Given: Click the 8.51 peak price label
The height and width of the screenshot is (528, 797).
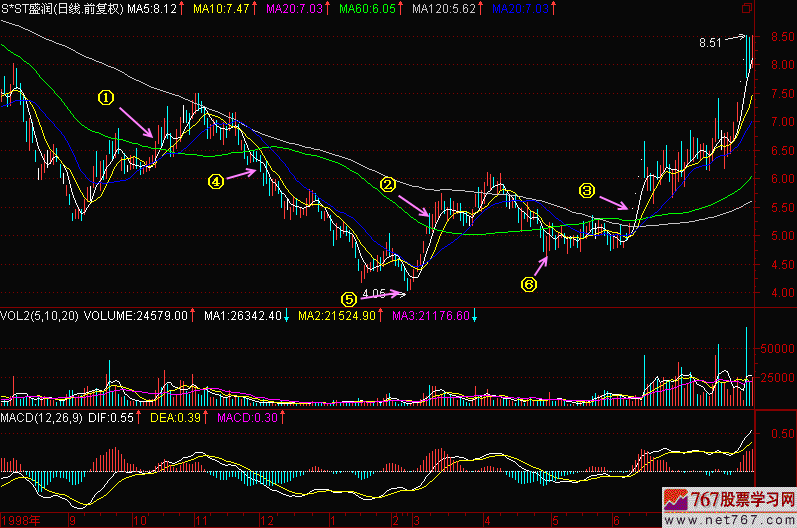Looking at the screenshot, I should tap(709, 43).
